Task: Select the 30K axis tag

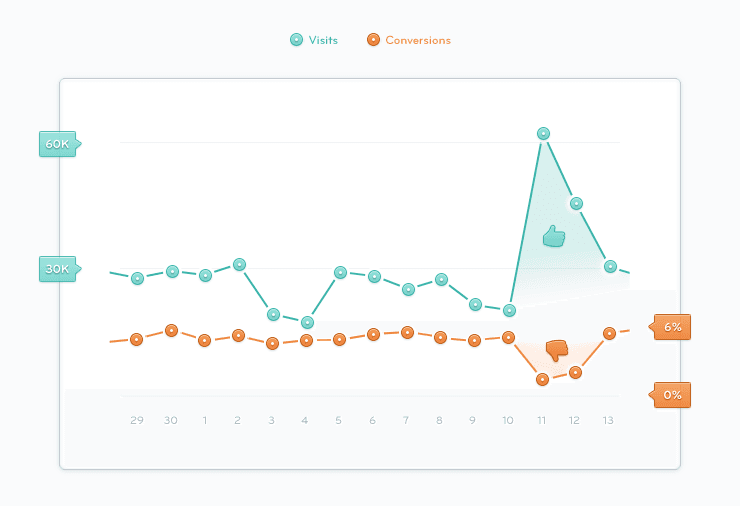Action: pyautogui.click(x=60, y=269)
